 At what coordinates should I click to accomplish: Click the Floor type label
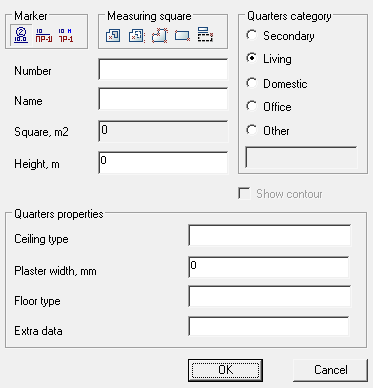[37, 301]
